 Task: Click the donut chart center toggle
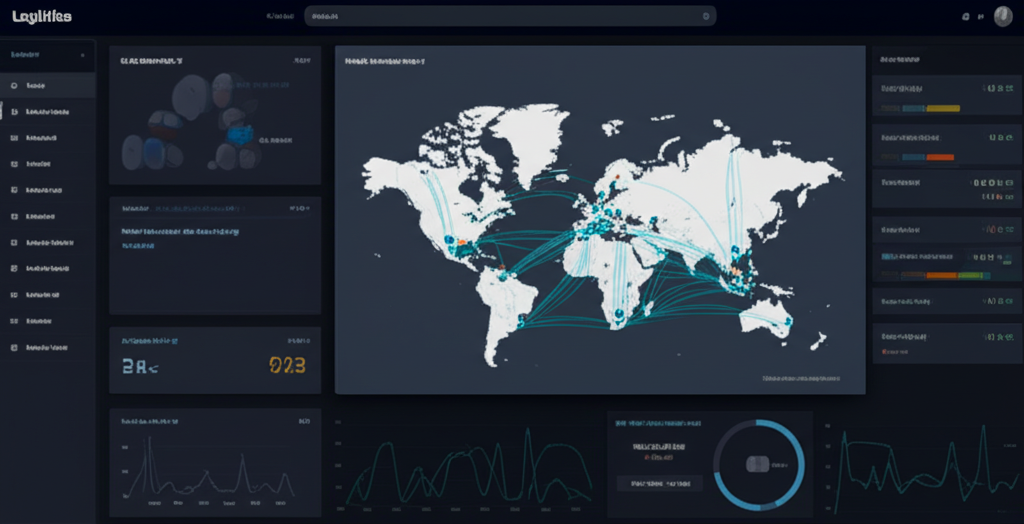click(x=758, y=464)
